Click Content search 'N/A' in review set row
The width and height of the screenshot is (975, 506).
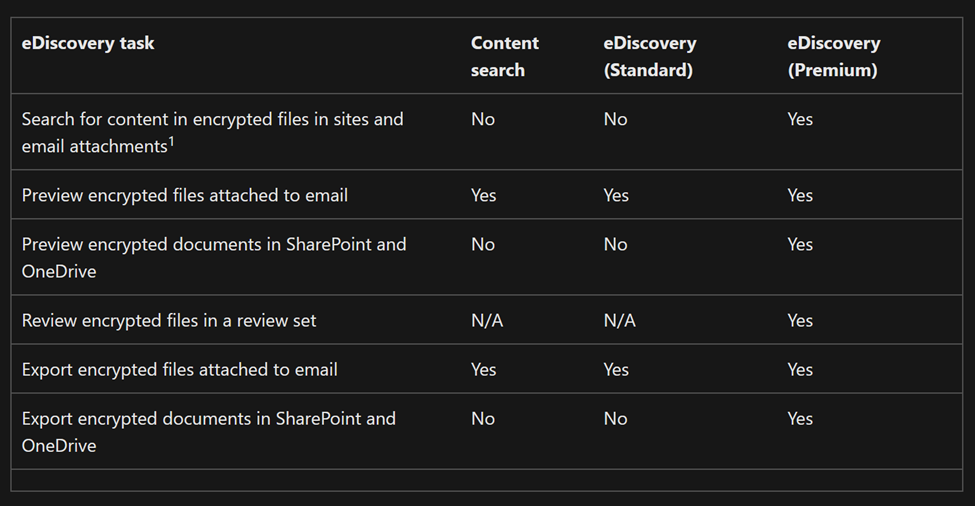click(487, 321)
